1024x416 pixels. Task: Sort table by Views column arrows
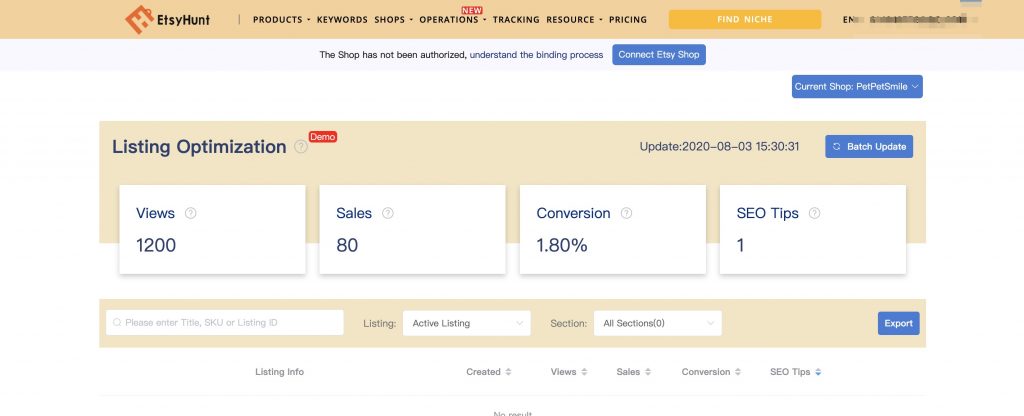pos(584,372)
